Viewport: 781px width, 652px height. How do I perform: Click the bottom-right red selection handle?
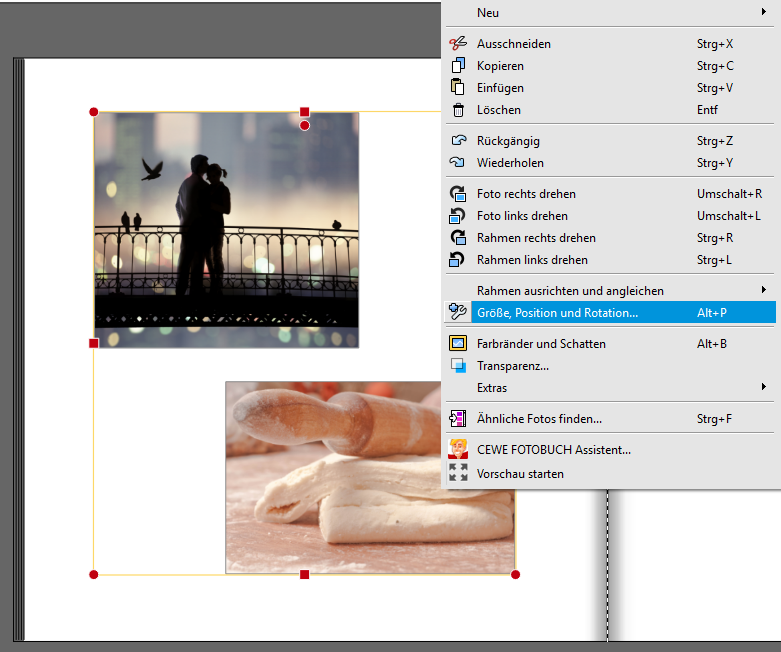point(515,574)
